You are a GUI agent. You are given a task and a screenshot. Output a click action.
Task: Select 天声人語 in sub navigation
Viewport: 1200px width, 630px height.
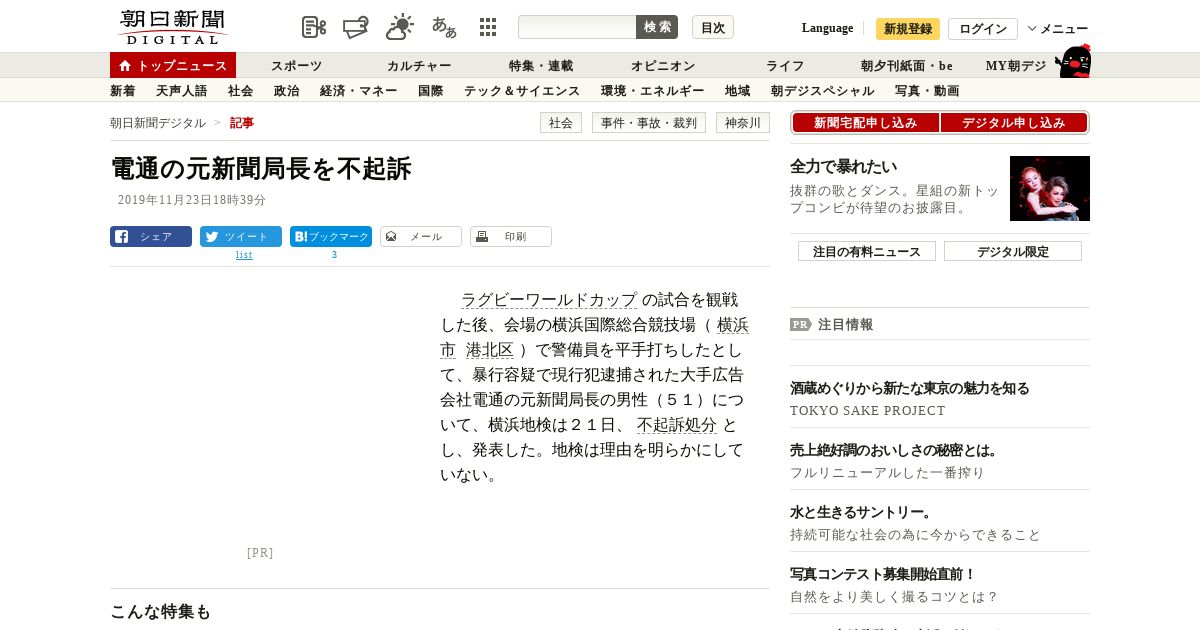coord(182,91)
